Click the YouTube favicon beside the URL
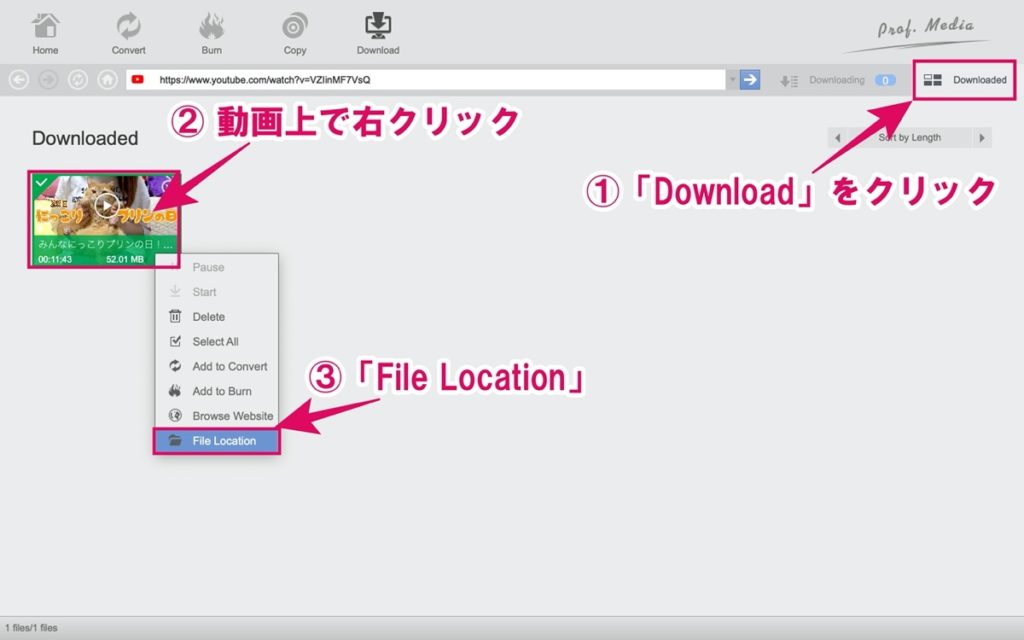 coord(138,80)
